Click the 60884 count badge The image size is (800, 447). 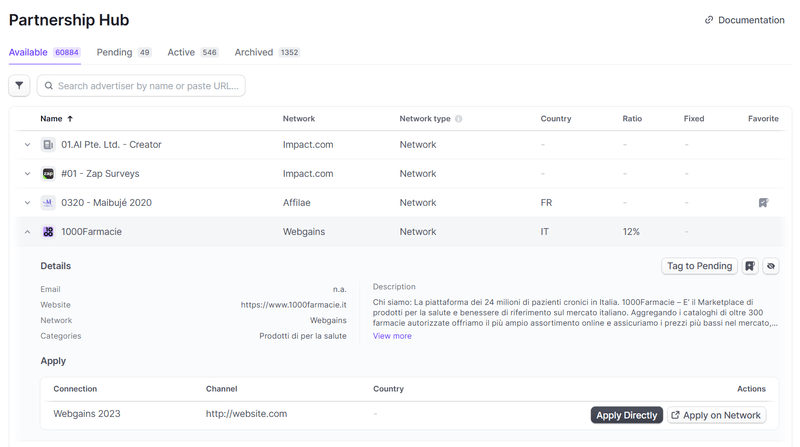[67, 52]
